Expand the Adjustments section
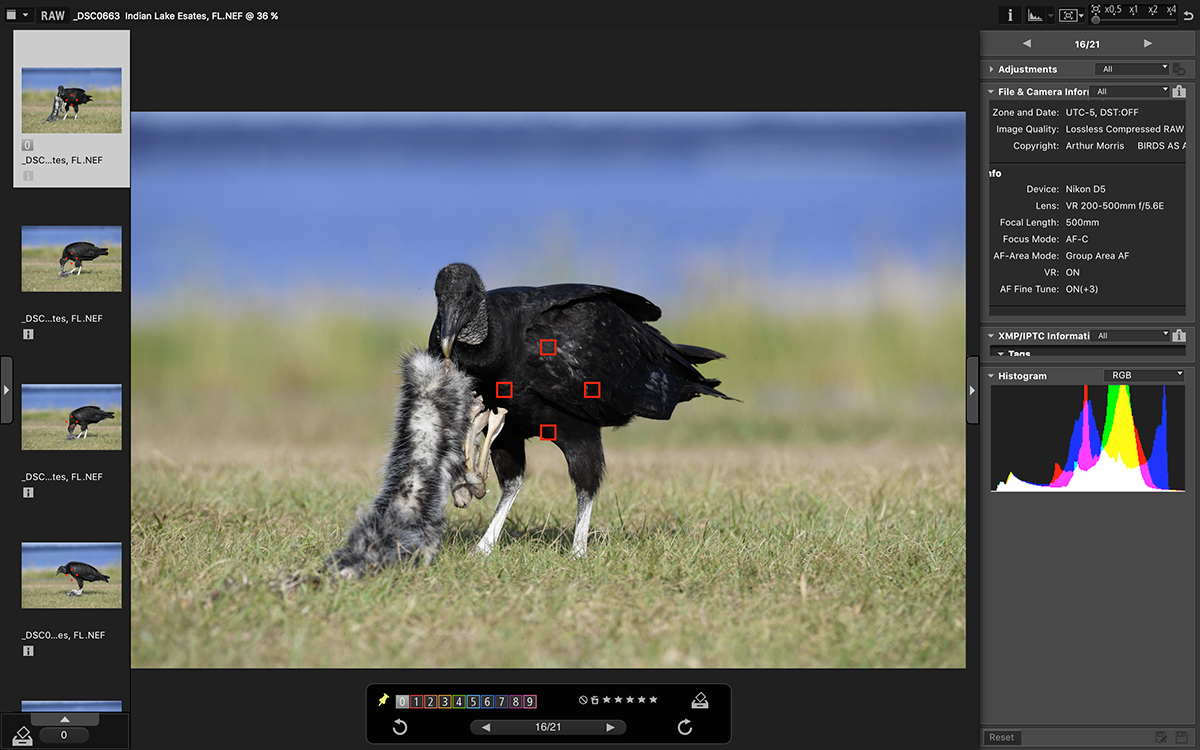Viewport: 1200px width, 750px height. coord(991,69)
